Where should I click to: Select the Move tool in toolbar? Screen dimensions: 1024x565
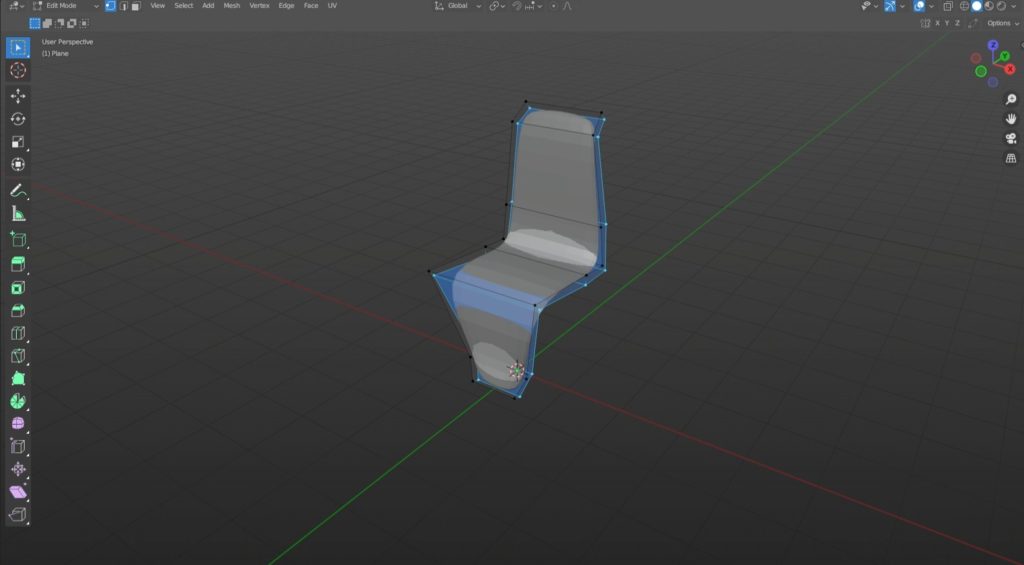point(18,96)
